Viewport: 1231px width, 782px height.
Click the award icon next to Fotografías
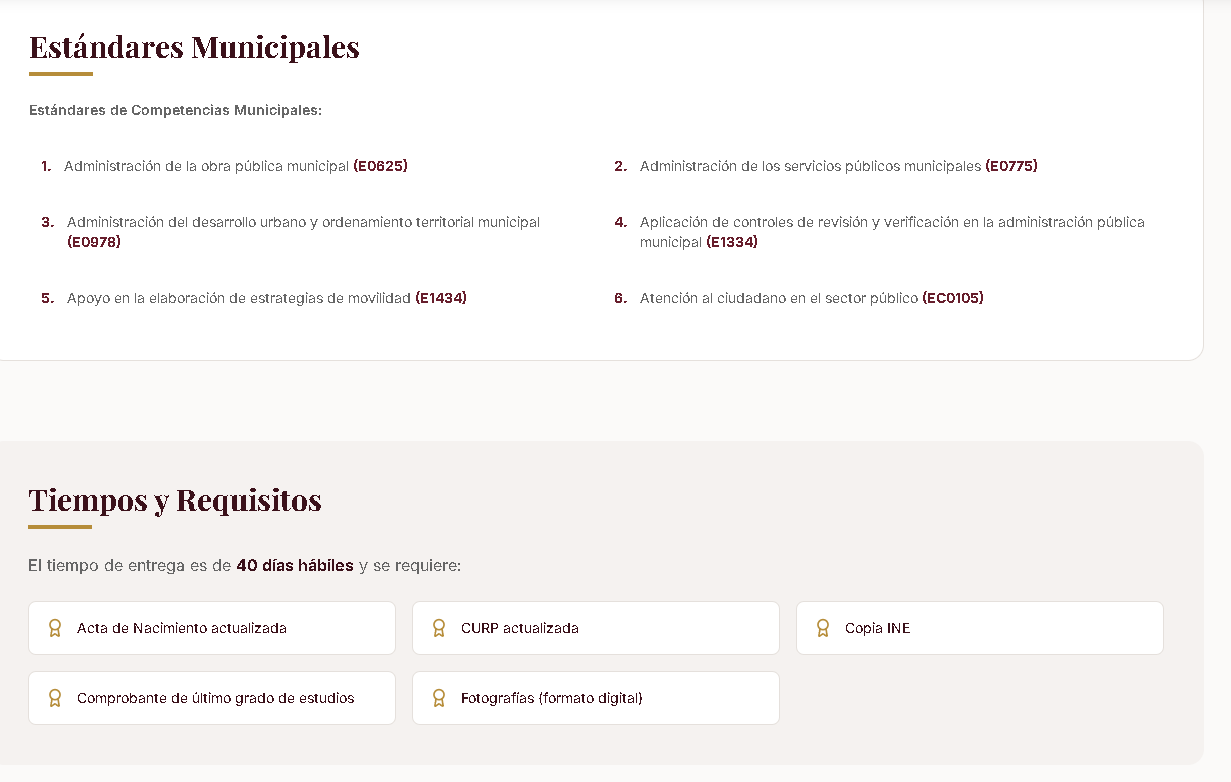[x=439, y=698]
